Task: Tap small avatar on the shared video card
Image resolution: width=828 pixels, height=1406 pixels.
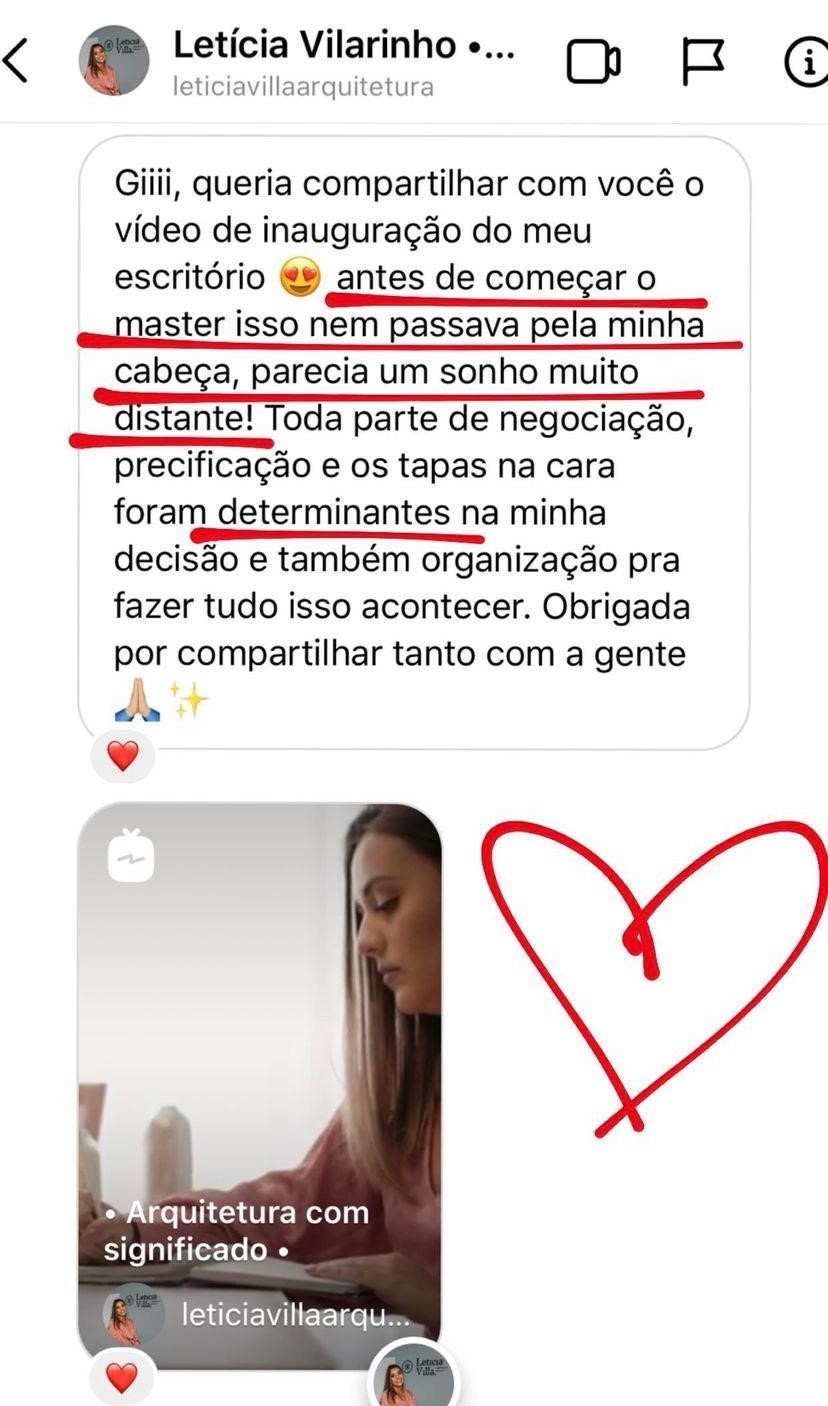Action: coord(135,1315)
